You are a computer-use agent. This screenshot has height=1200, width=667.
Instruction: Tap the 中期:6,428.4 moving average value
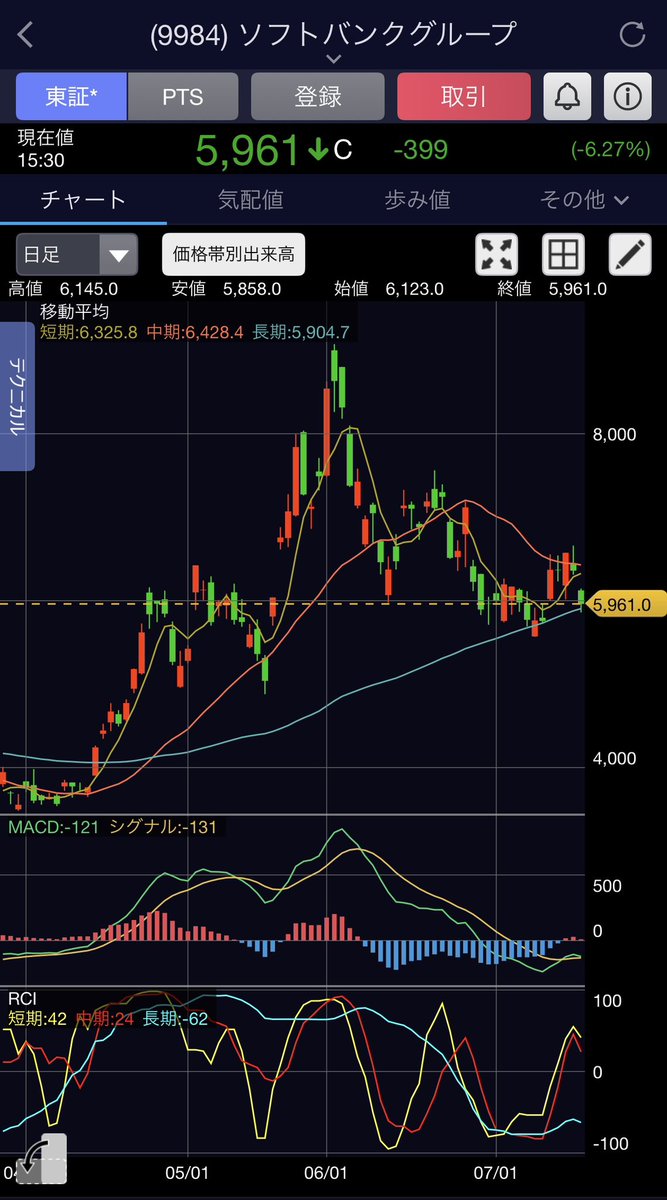tap(196, 332)
